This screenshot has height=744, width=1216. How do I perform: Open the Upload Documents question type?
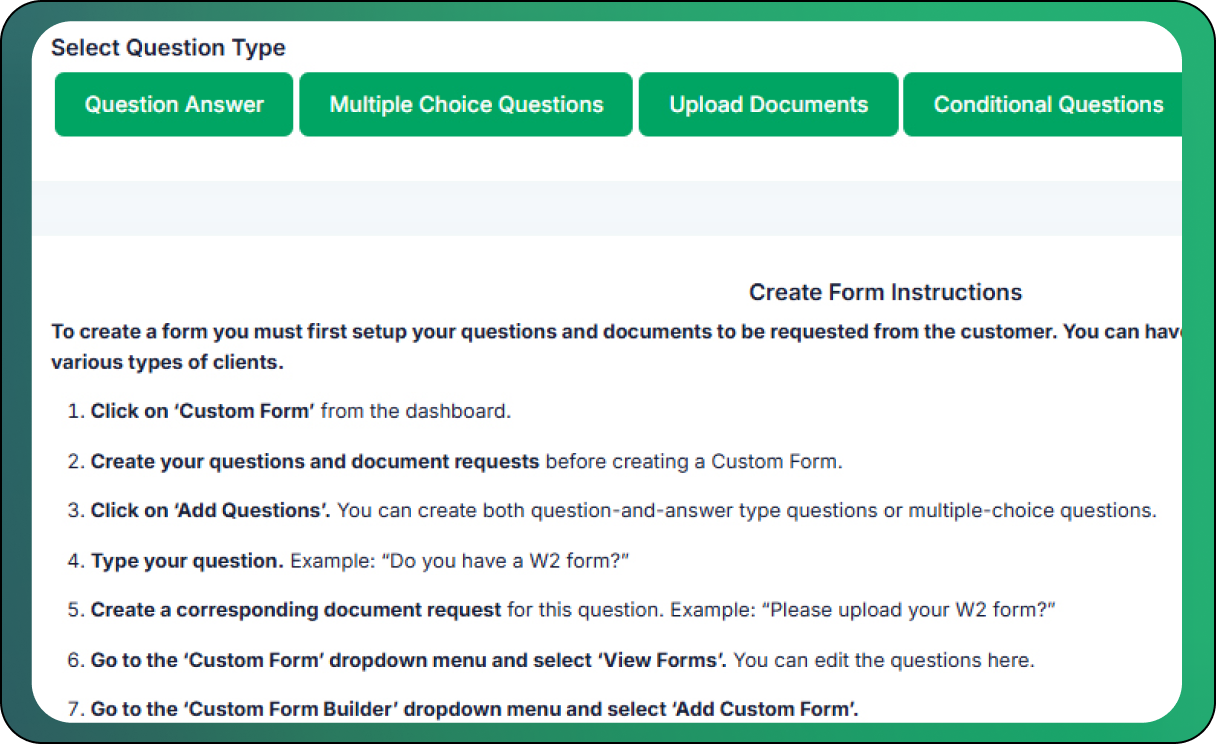(768, 104)
